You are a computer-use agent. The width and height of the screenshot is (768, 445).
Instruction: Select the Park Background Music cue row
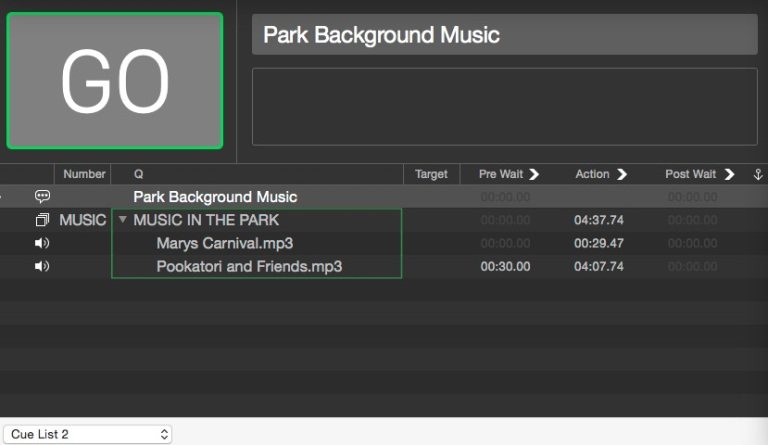coord(215,197)
